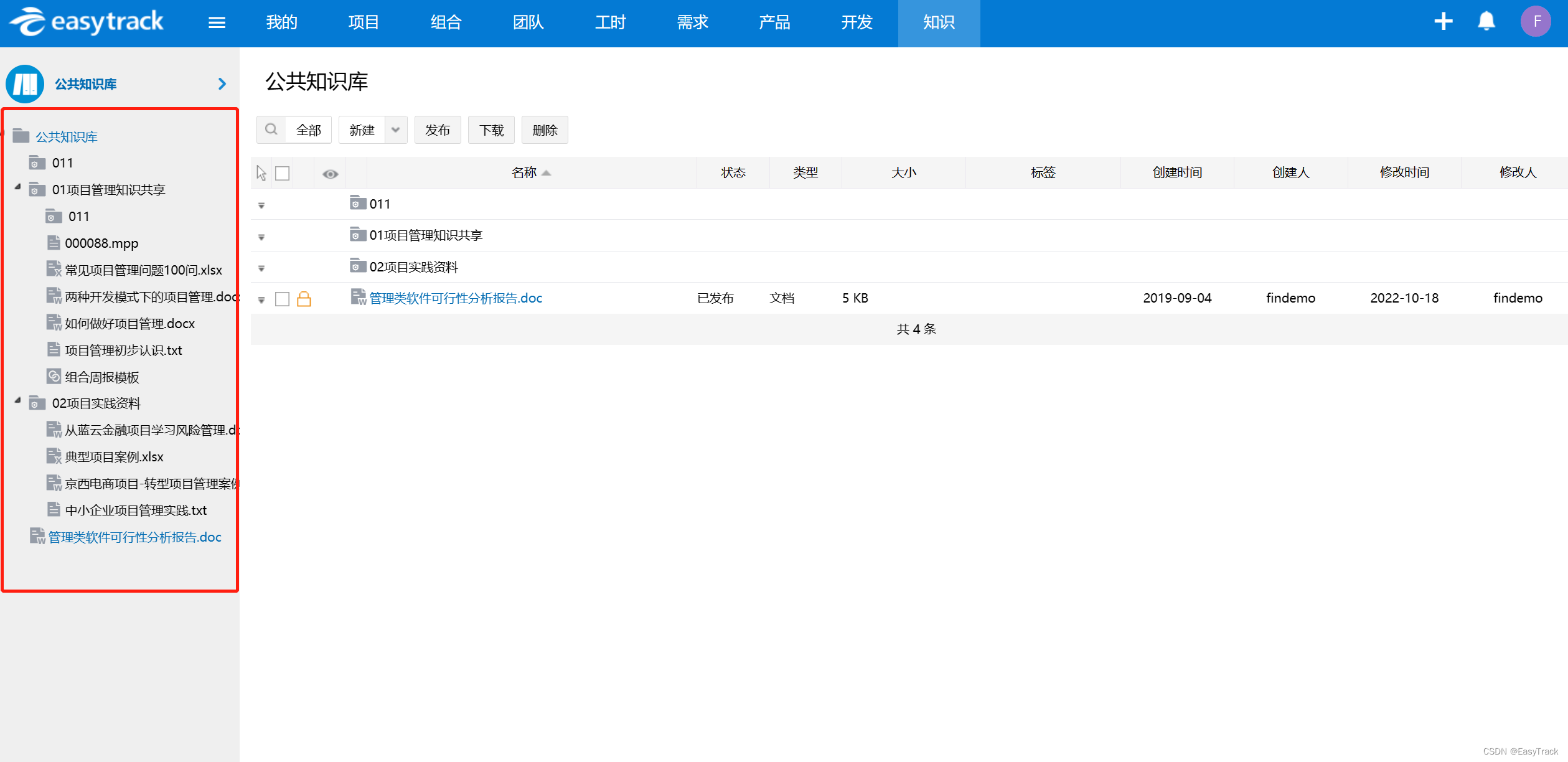Viewport: 1568px width, 762px height.
Task: Click folder icon of 01项目管理知识共享 in table
Action: pyautogui.click(x=358, y=235)
